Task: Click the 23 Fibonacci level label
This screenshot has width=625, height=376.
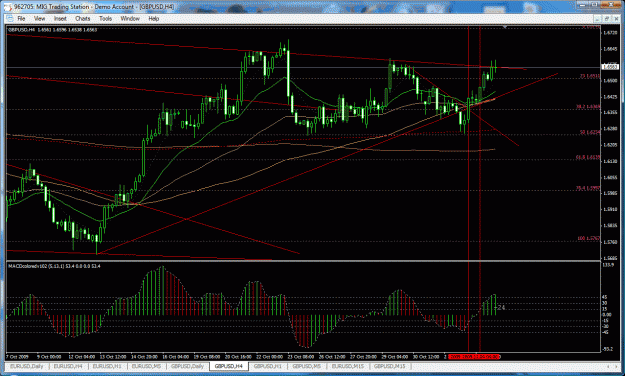Action: (590, 76)
